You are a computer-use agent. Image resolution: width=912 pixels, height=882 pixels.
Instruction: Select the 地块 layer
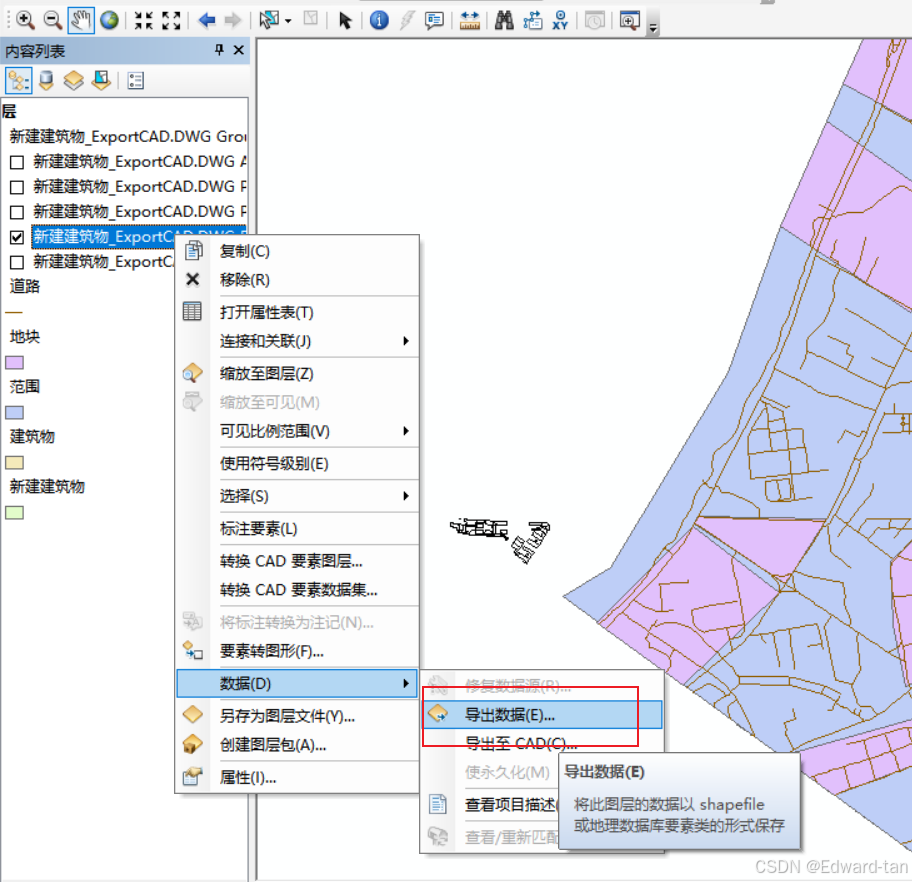click(x=25, y=336)
